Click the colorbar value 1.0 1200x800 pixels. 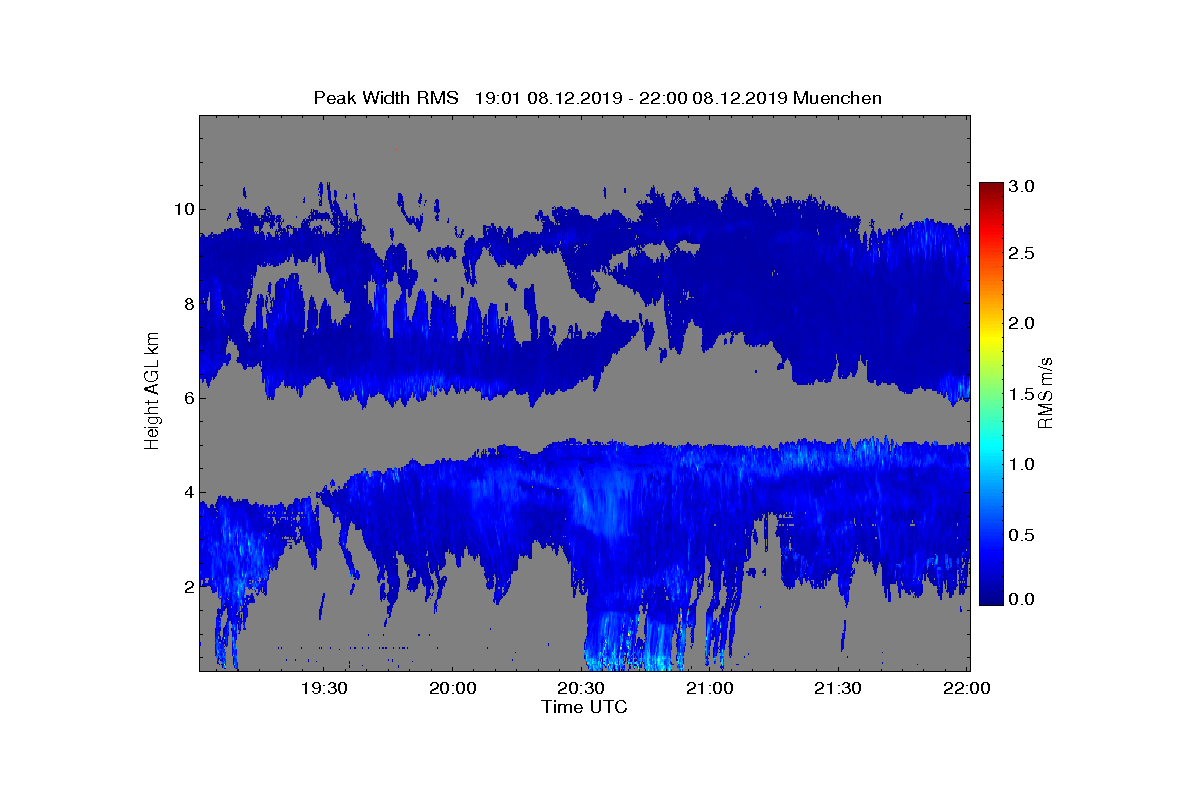[1020, 465]
